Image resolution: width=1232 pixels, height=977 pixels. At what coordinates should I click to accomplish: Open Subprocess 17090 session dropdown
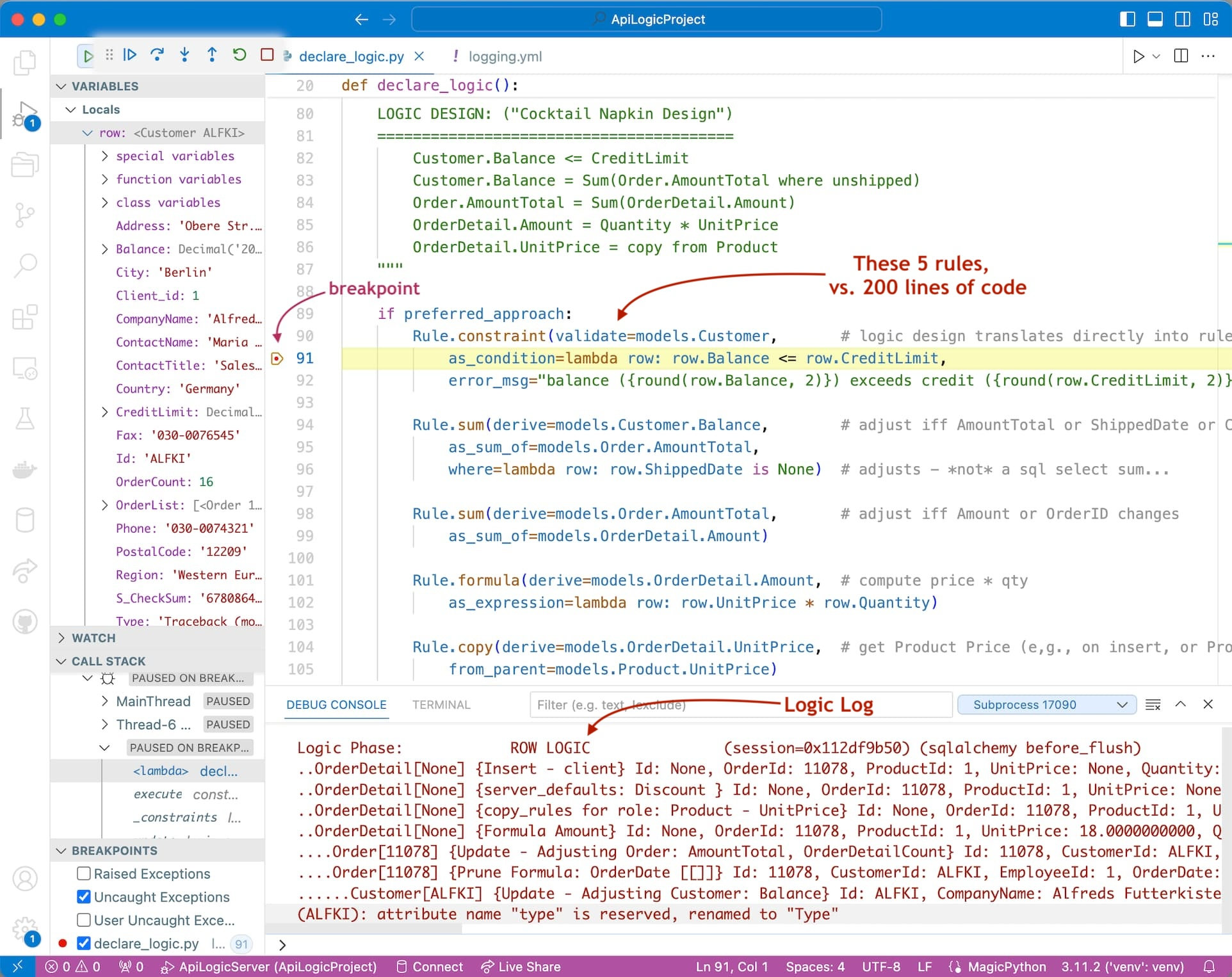(1047, 704)
